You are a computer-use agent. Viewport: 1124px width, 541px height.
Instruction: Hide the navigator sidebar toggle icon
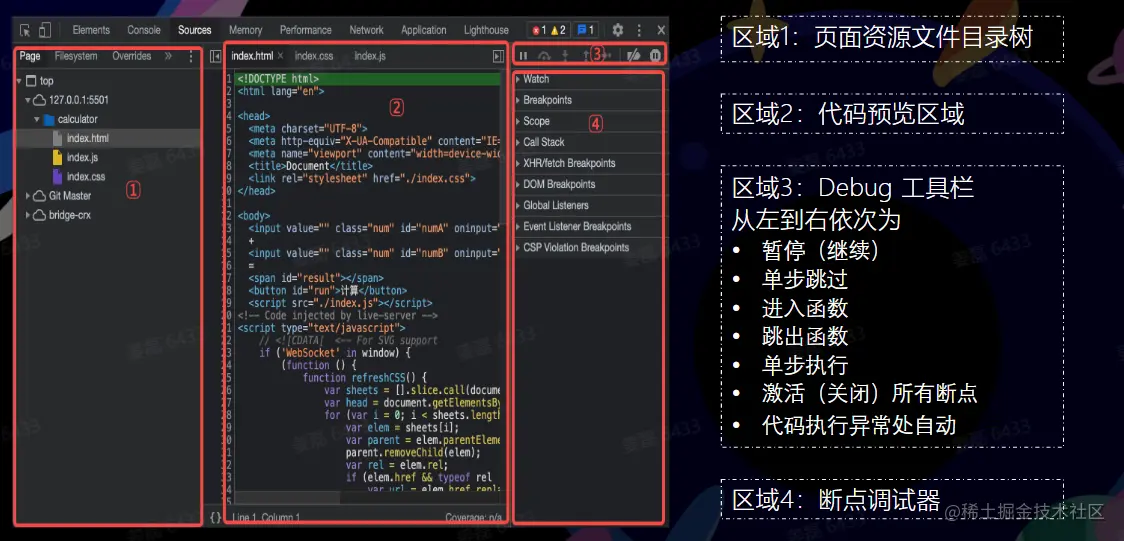(x=214, y=56)
